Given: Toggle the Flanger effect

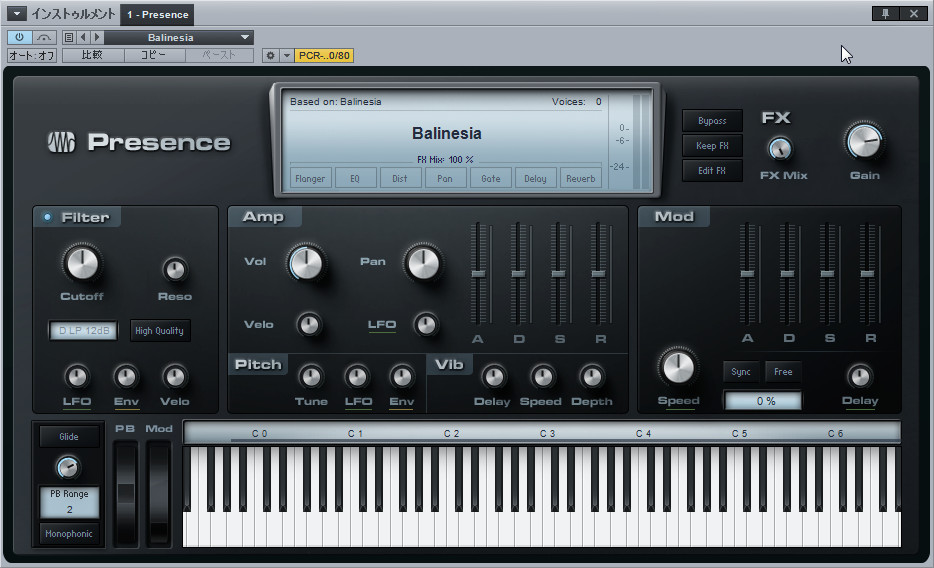Looking at the screenshot, I should 310,178.
